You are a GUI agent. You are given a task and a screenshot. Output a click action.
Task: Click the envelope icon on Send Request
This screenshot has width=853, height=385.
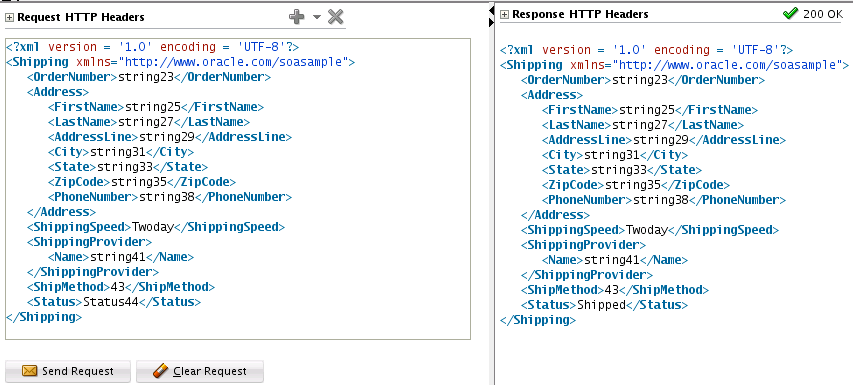(29, 371)
